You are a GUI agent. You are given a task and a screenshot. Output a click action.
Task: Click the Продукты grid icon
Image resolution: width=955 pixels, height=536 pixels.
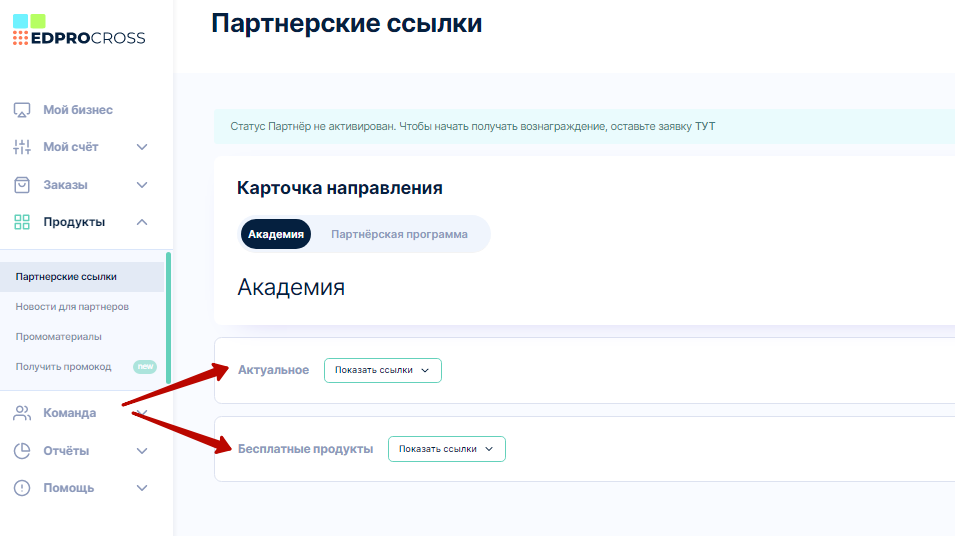(x=22, y=222)
